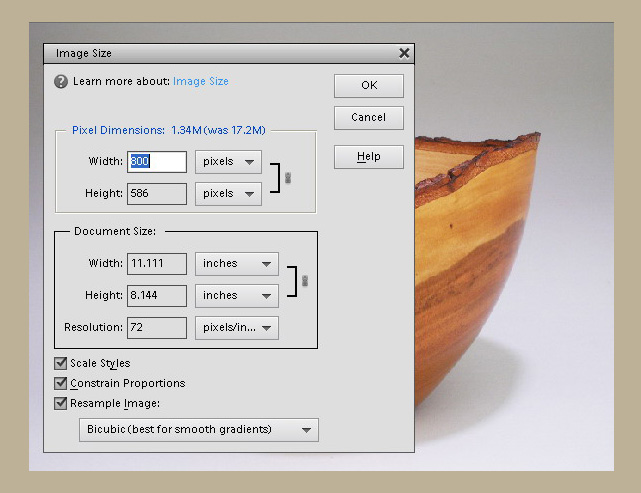Expand document Width inches dropdown
Screen dimensions: 641x493
236,263
